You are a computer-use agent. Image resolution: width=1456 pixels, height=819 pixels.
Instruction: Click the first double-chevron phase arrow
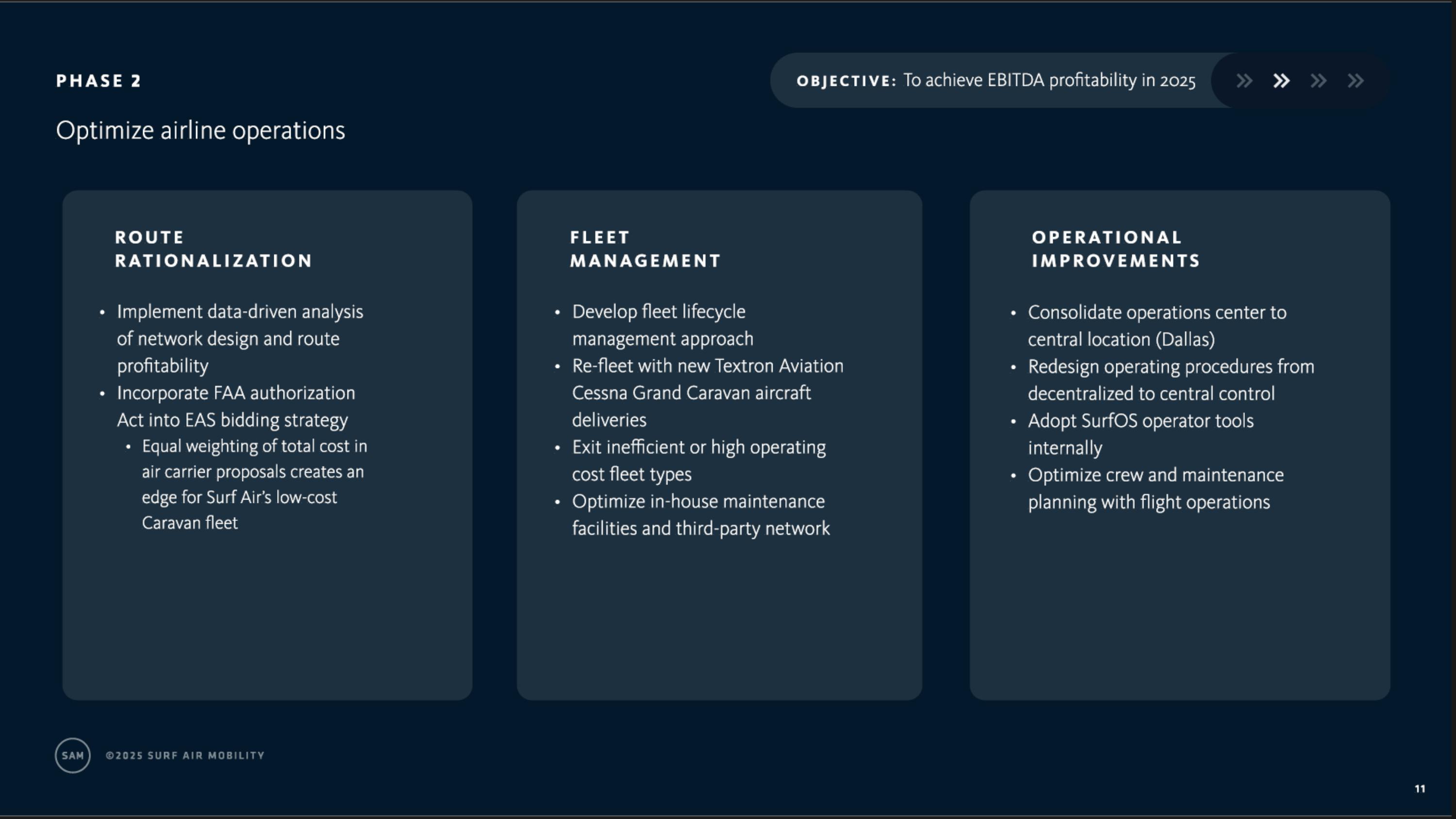(x=1244, y=81)
